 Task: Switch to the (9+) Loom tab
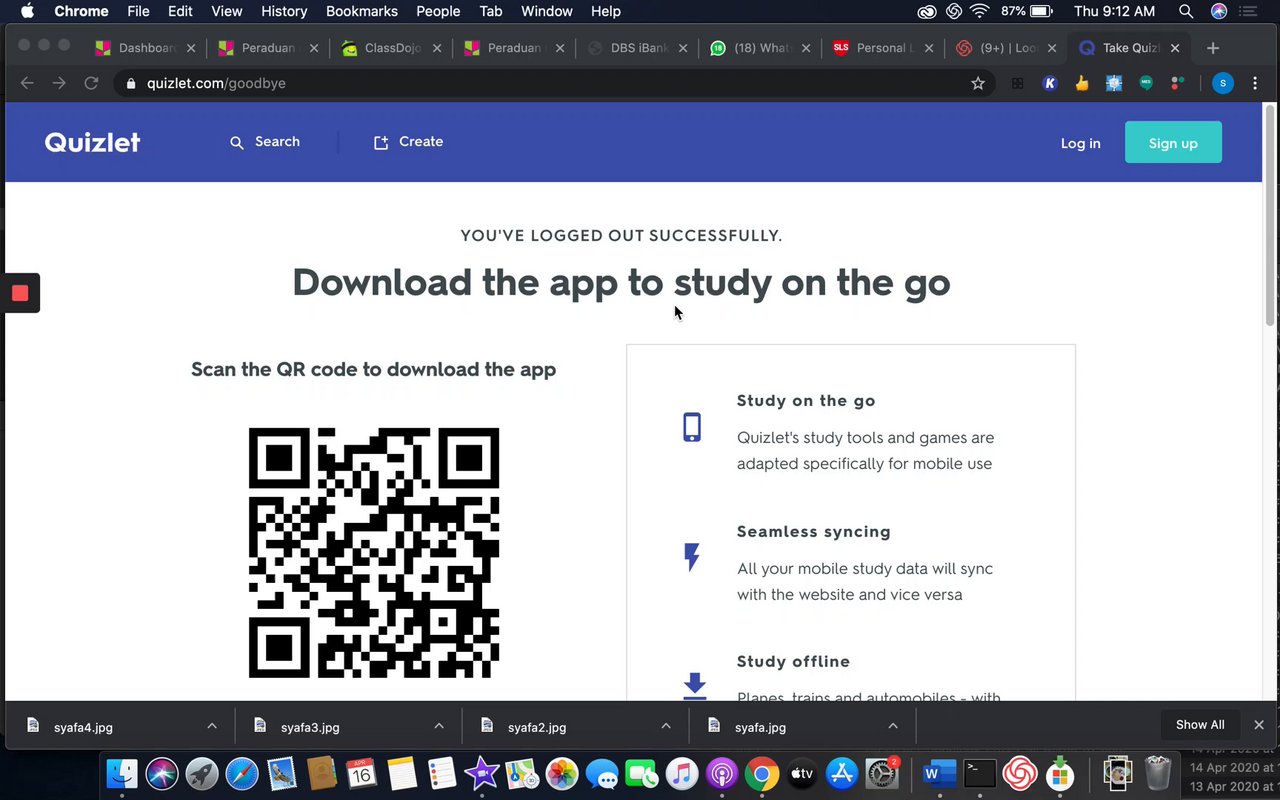point(1005,48)
